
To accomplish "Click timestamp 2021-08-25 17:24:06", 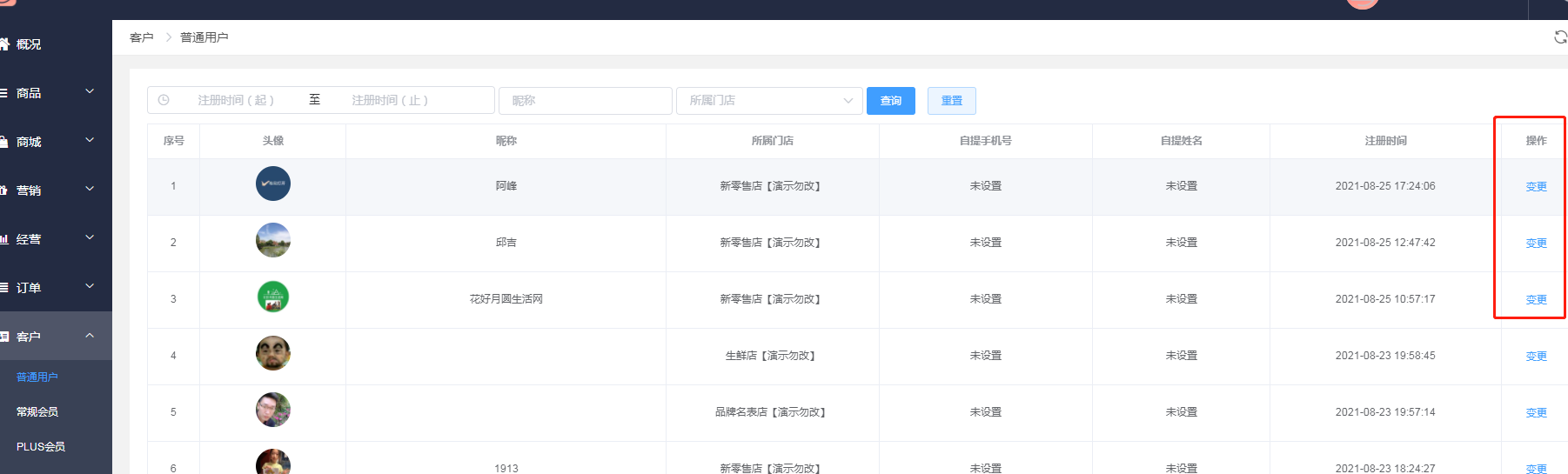I will coord(1385,186).
